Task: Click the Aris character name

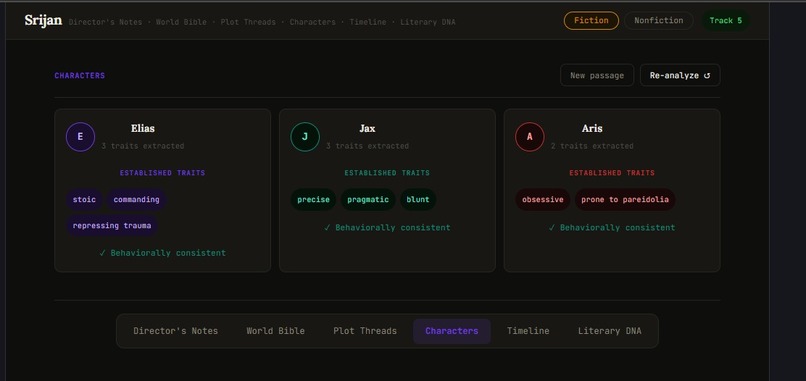Action: (x=592, y=129)
